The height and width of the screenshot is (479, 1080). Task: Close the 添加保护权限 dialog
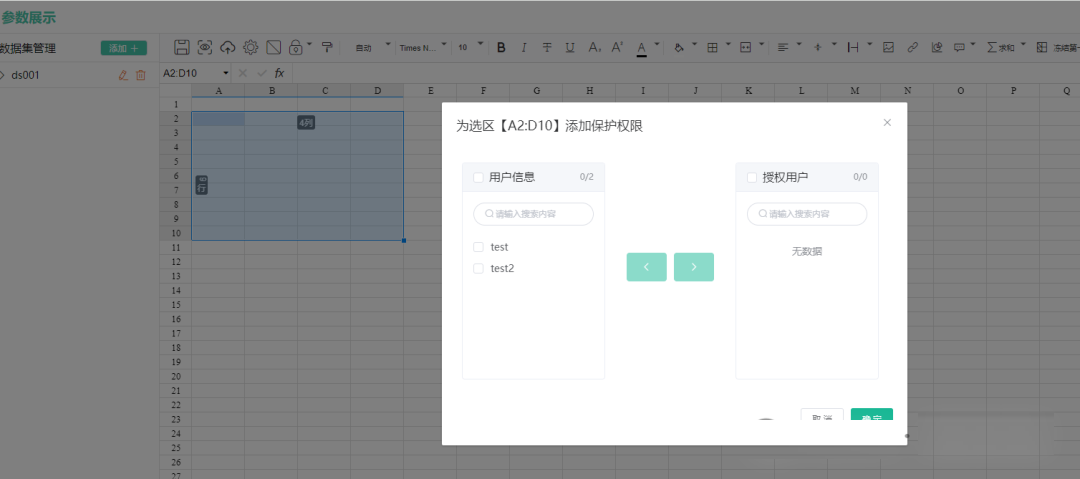pos(887,123)
